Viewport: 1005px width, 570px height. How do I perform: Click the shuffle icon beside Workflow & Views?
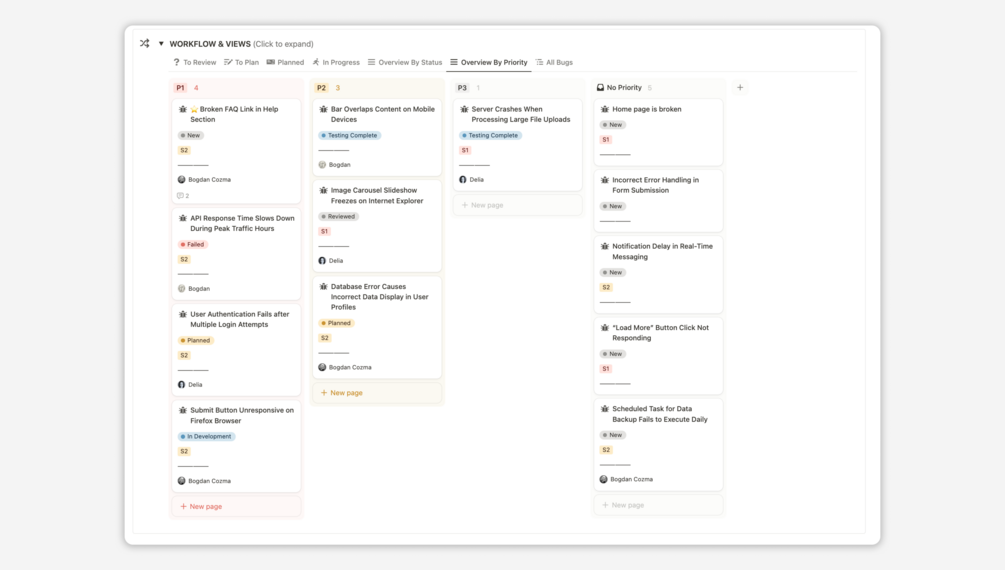point(145,44)
